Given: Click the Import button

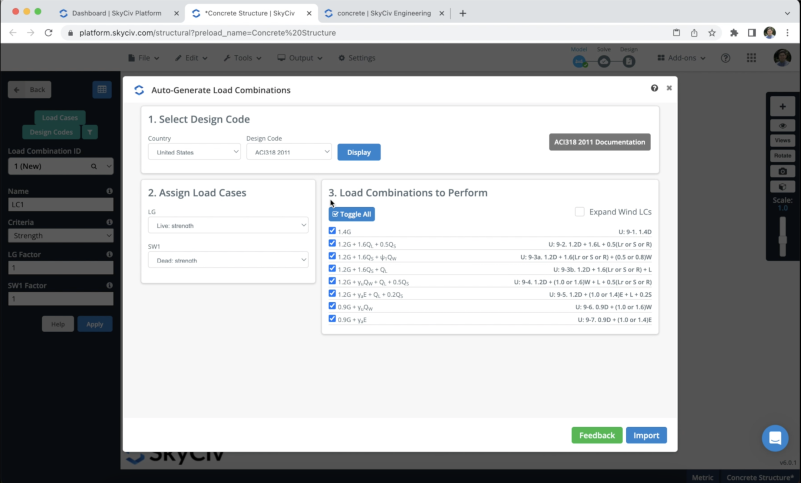Looking at the screenshot, I should click(x=646, y=435).
